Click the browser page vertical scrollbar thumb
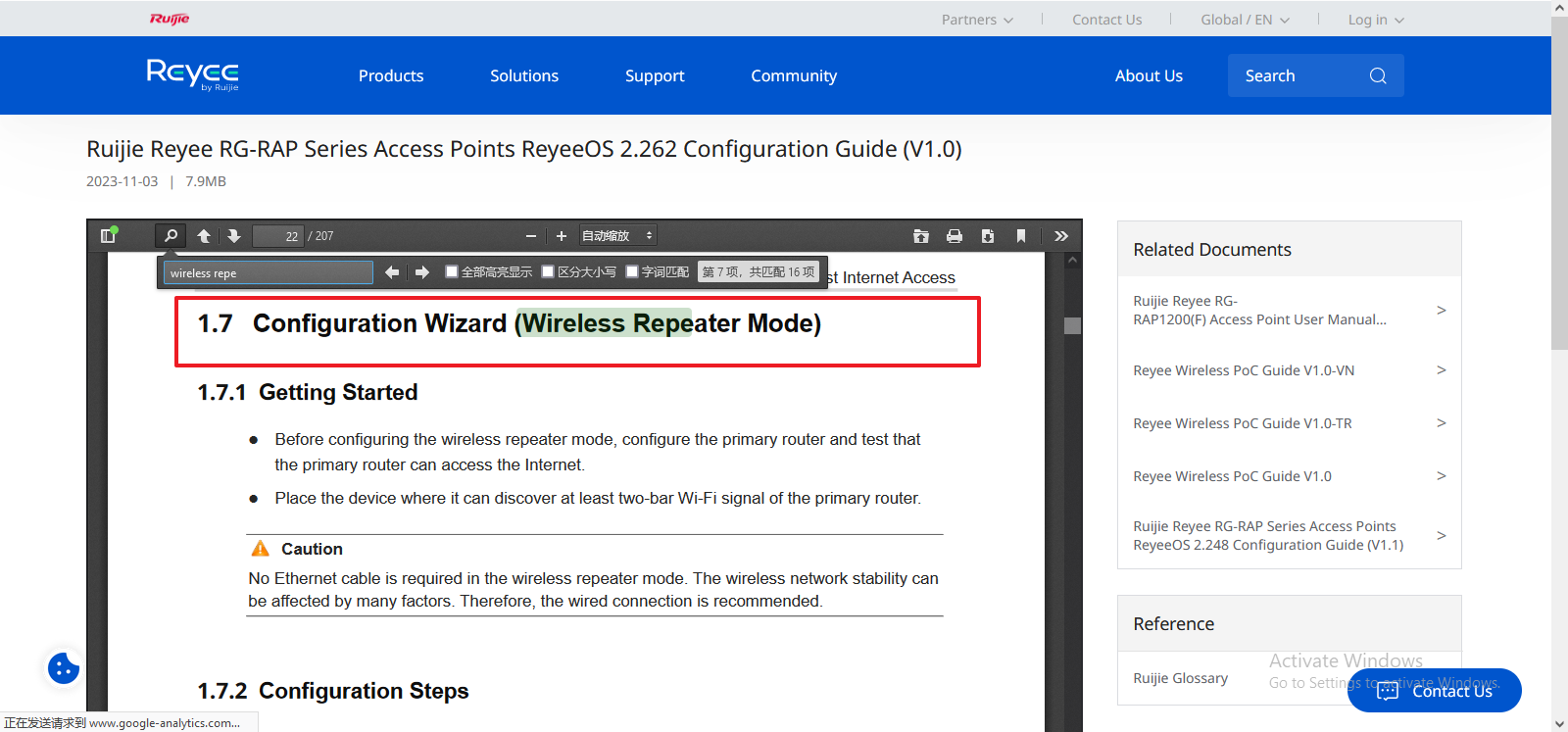The image size is (1568, 732). 1559,182
